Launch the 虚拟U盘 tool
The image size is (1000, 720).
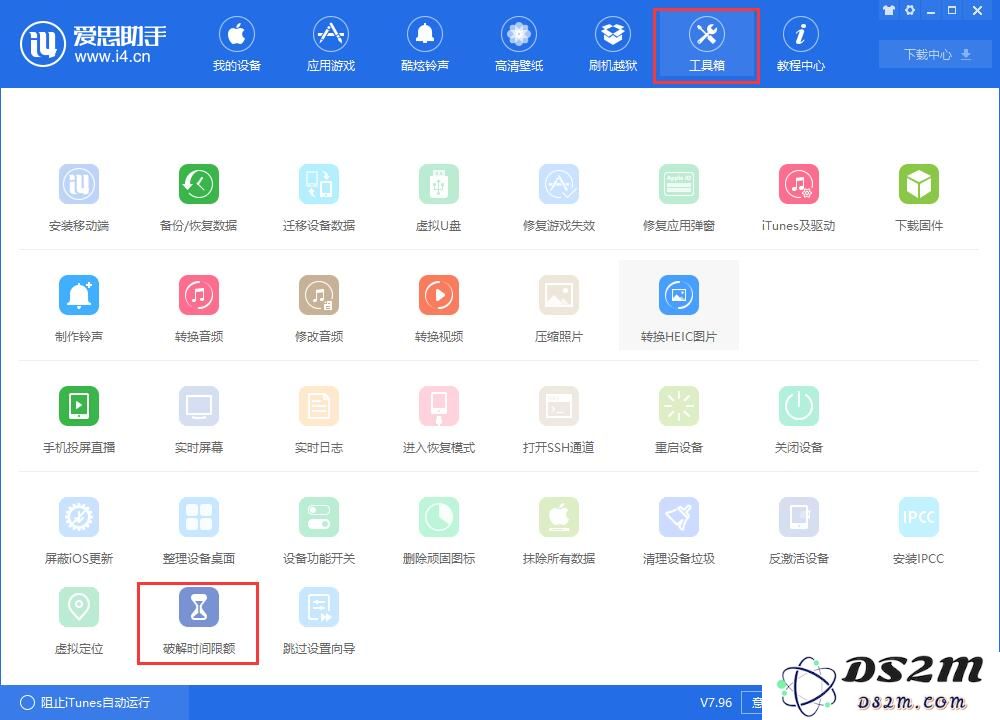pyautogui.click(x=438, y=198)
